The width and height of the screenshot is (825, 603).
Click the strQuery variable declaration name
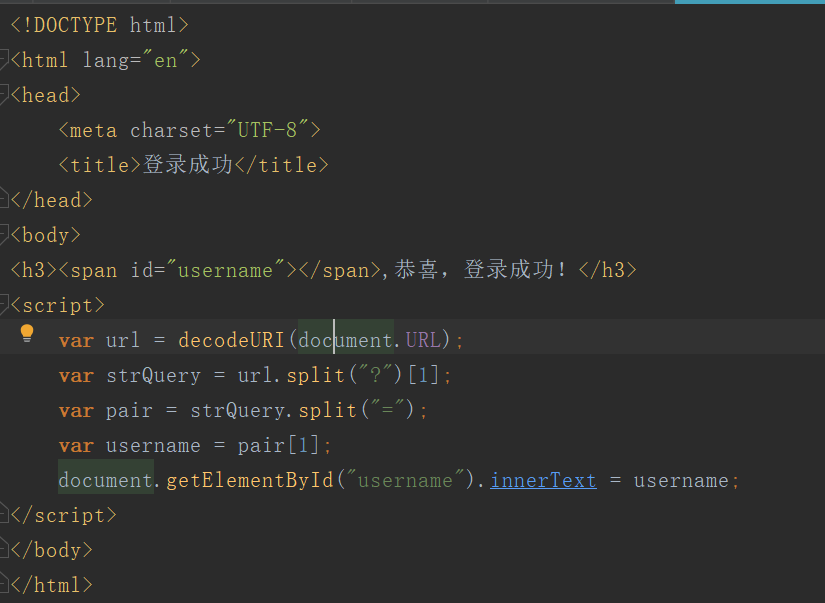[x=153, y=376]
